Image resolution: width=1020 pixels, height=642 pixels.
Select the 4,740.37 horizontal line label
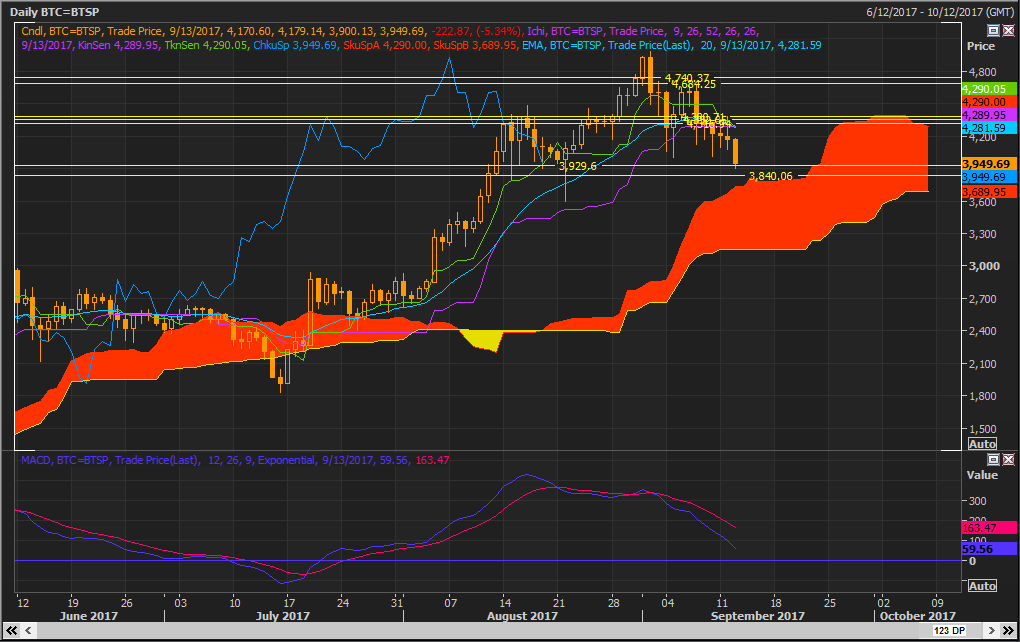click(687, 78)
